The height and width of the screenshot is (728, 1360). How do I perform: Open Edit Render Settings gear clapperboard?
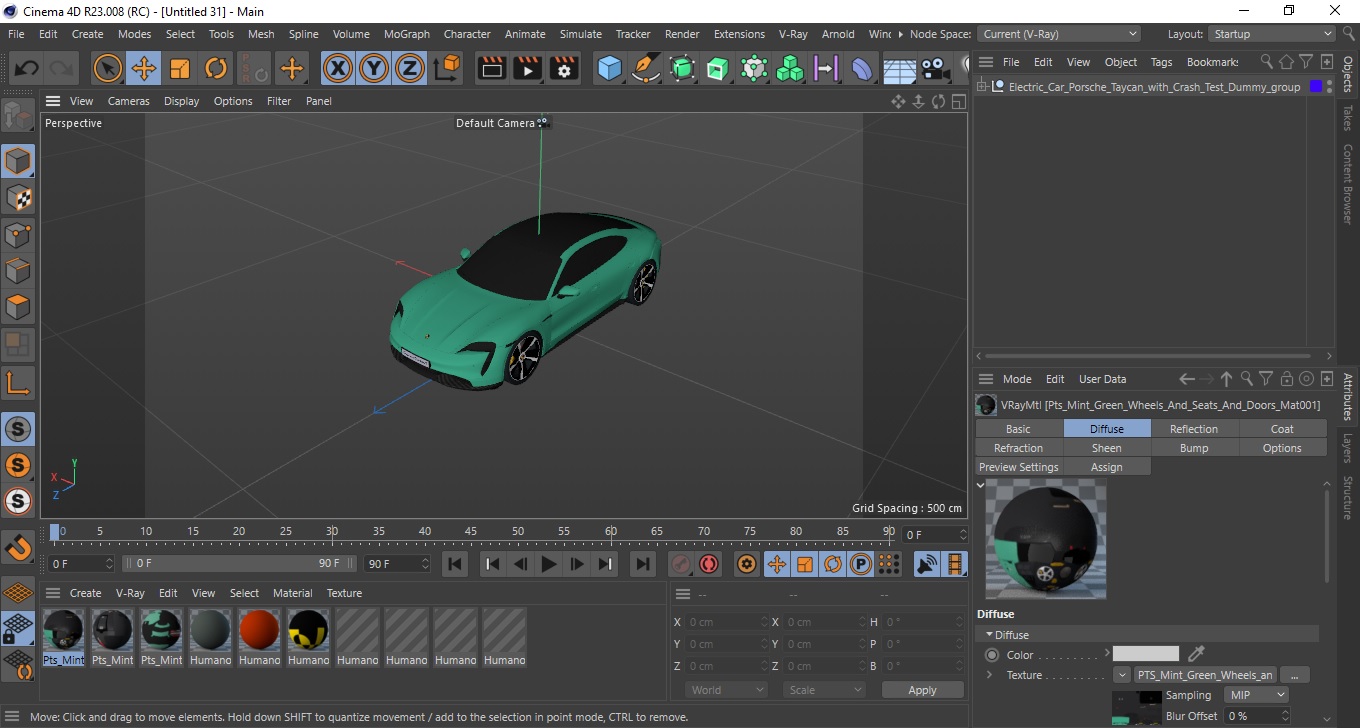tap(564, 69)
